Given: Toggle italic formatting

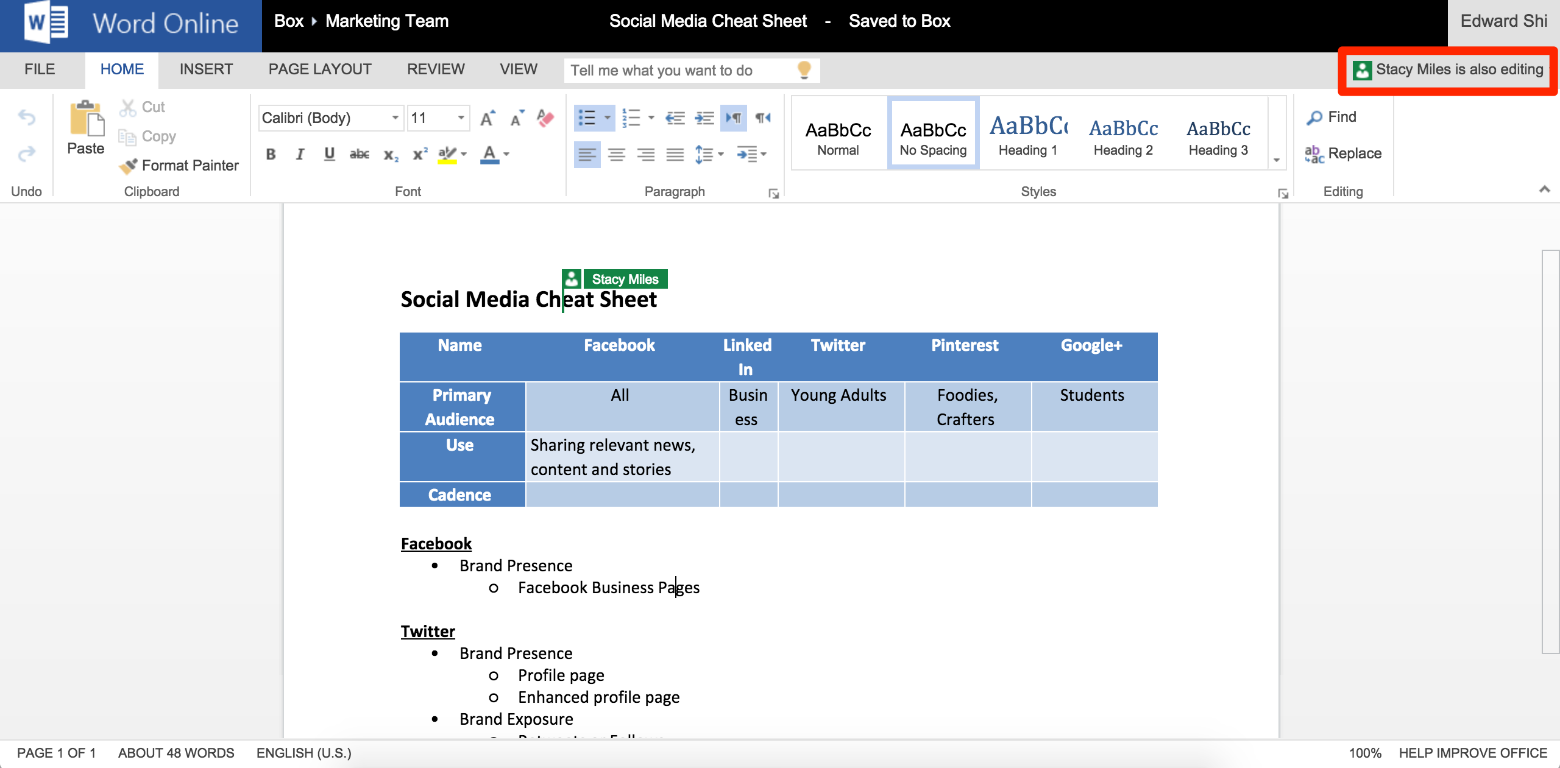Looking at the screenshot, I should (x=300, y=154).
